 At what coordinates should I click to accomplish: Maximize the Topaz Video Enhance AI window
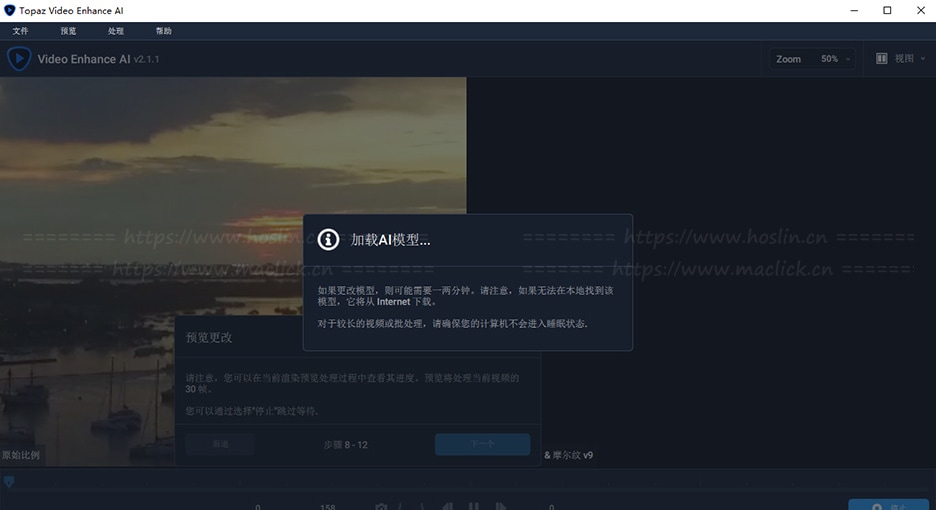(887, 10)
